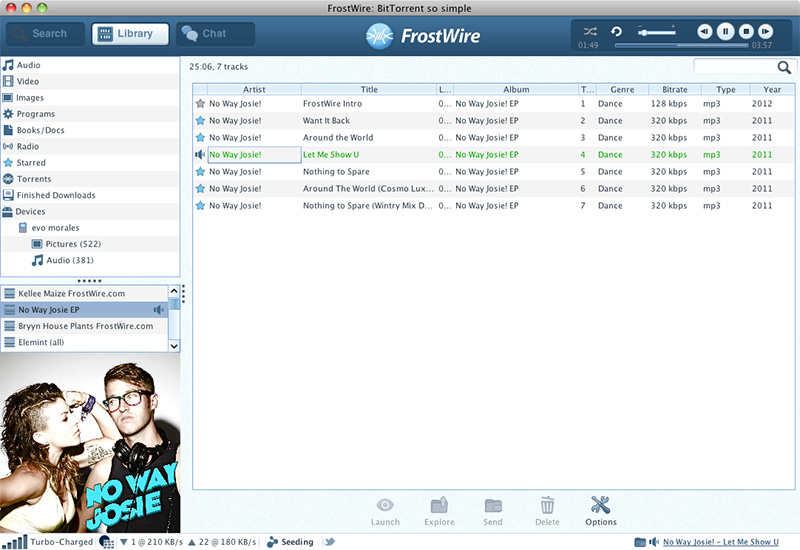This screenshot has height=550, width=800.
Task: Toggle repeat/loop playback
Action: click(617, 32)
